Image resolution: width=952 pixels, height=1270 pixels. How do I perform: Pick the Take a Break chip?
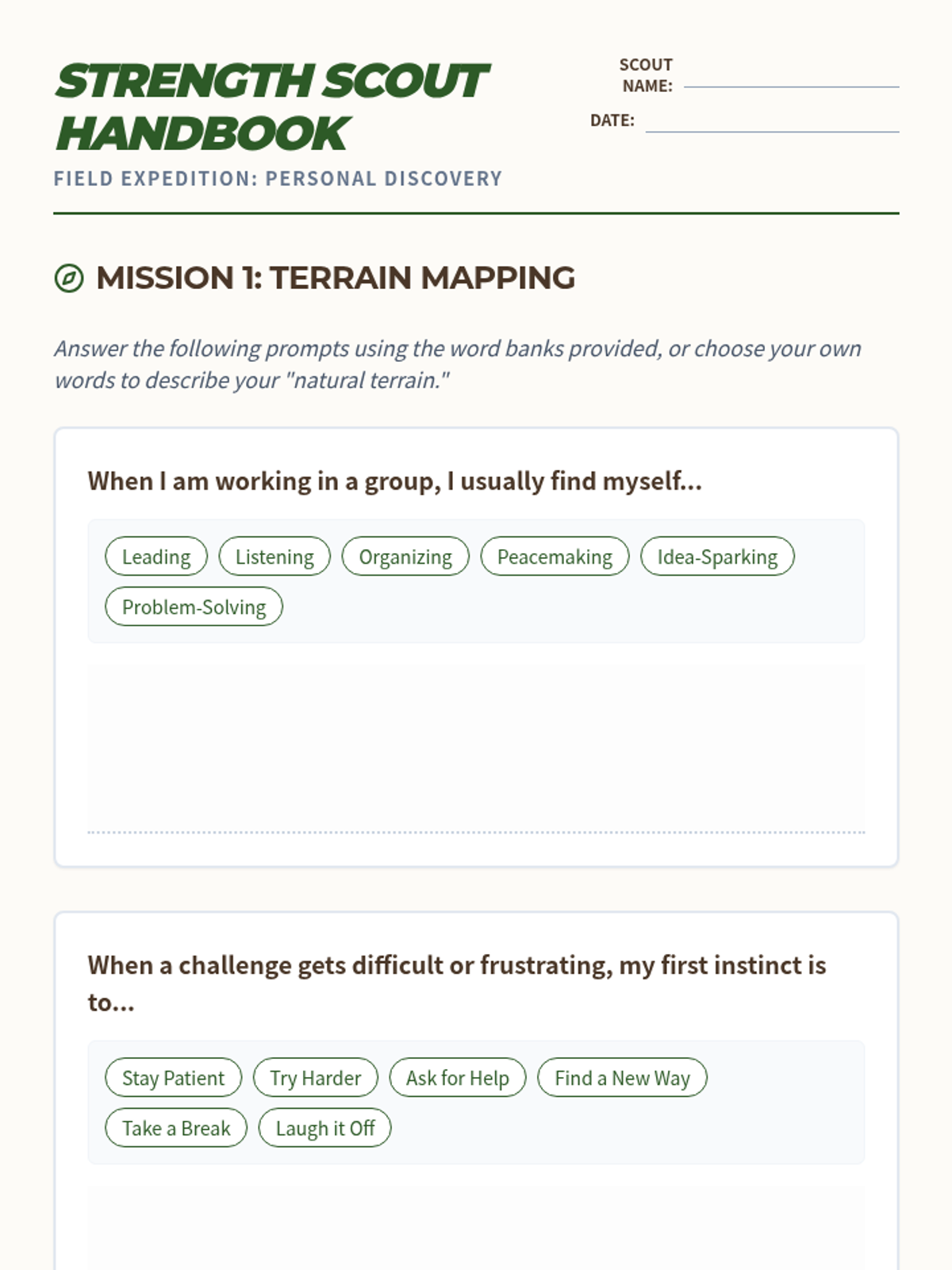tap(176, 1127)
